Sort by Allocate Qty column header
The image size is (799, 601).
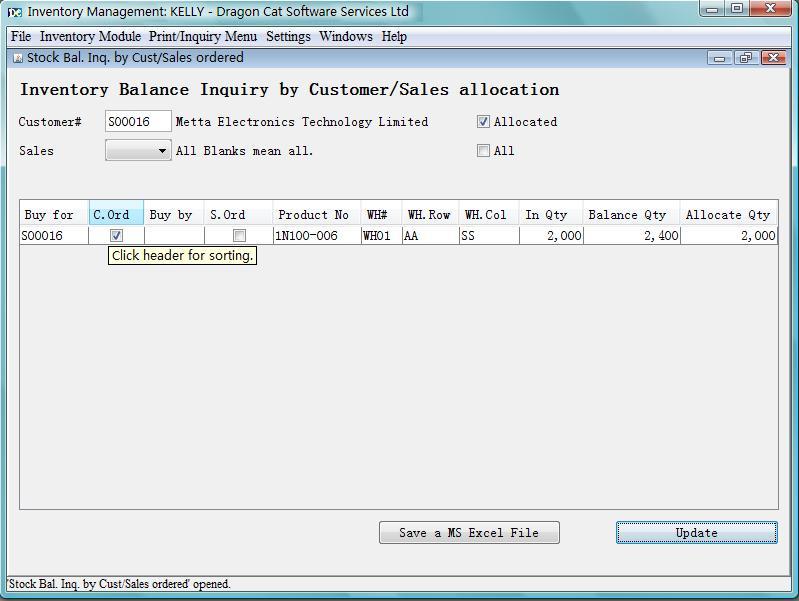pos(729,215)
